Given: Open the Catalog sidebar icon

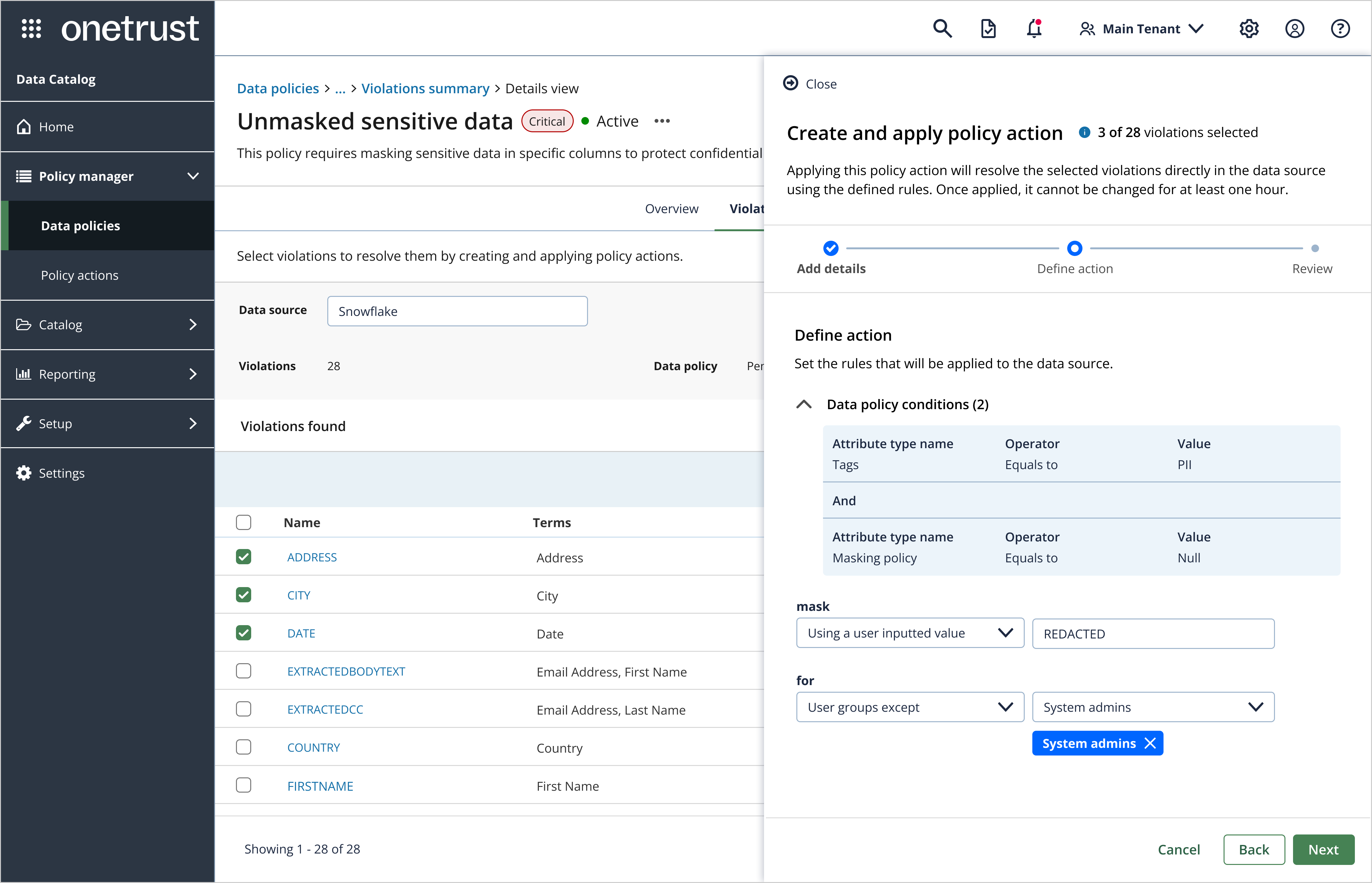Looking at the screenshot, I should [x=24, y=324].
